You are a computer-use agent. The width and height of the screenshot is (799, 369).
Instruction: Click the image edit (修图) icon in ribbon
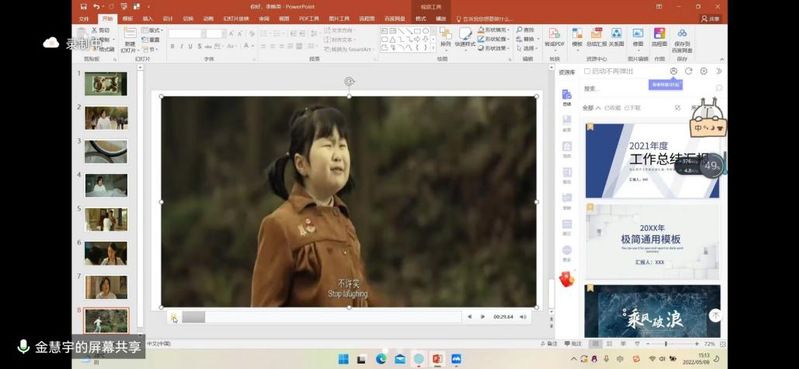tap(638, 33)
